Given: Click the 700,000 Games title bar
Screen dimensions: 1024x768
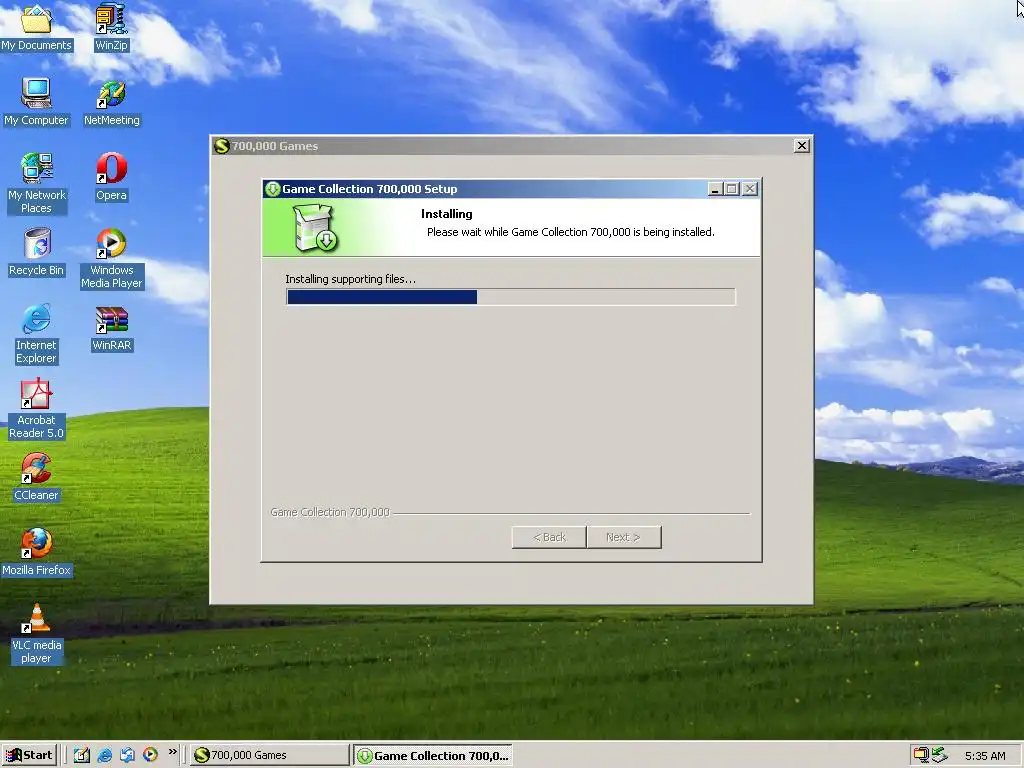Looking at the screenshot, I should pos(511,146).
